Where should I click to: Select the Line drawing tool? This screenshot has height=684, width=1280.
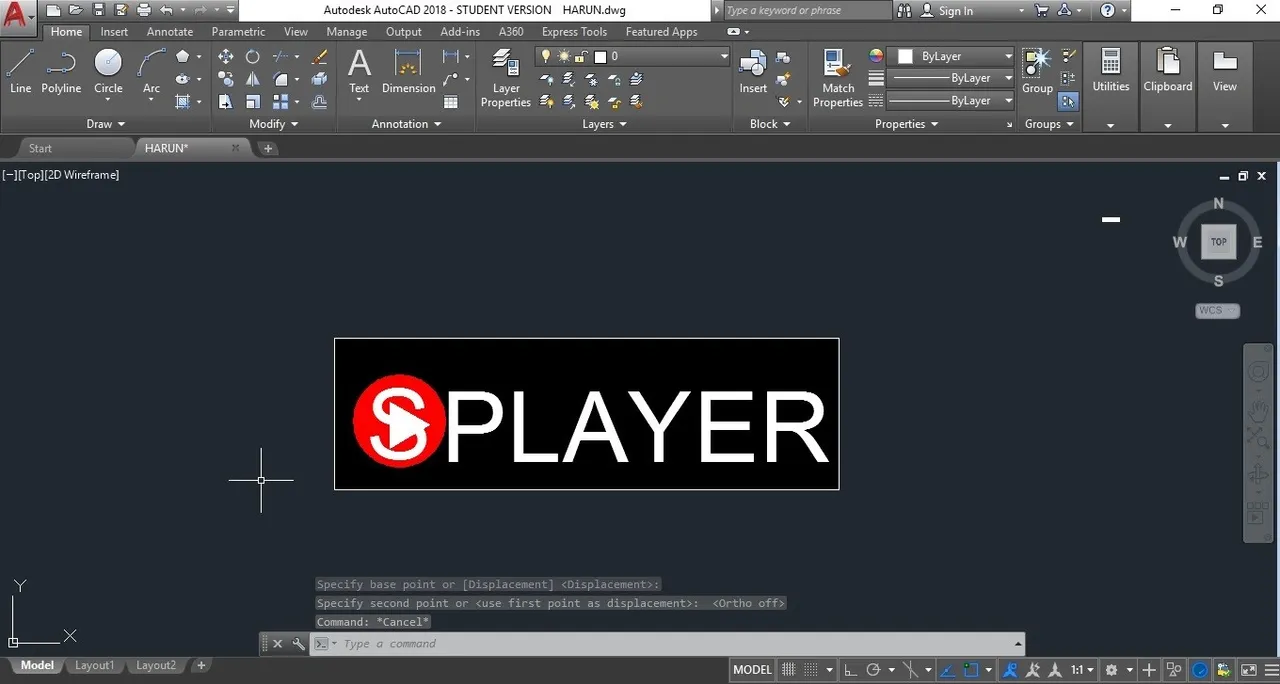coord(20,72)
